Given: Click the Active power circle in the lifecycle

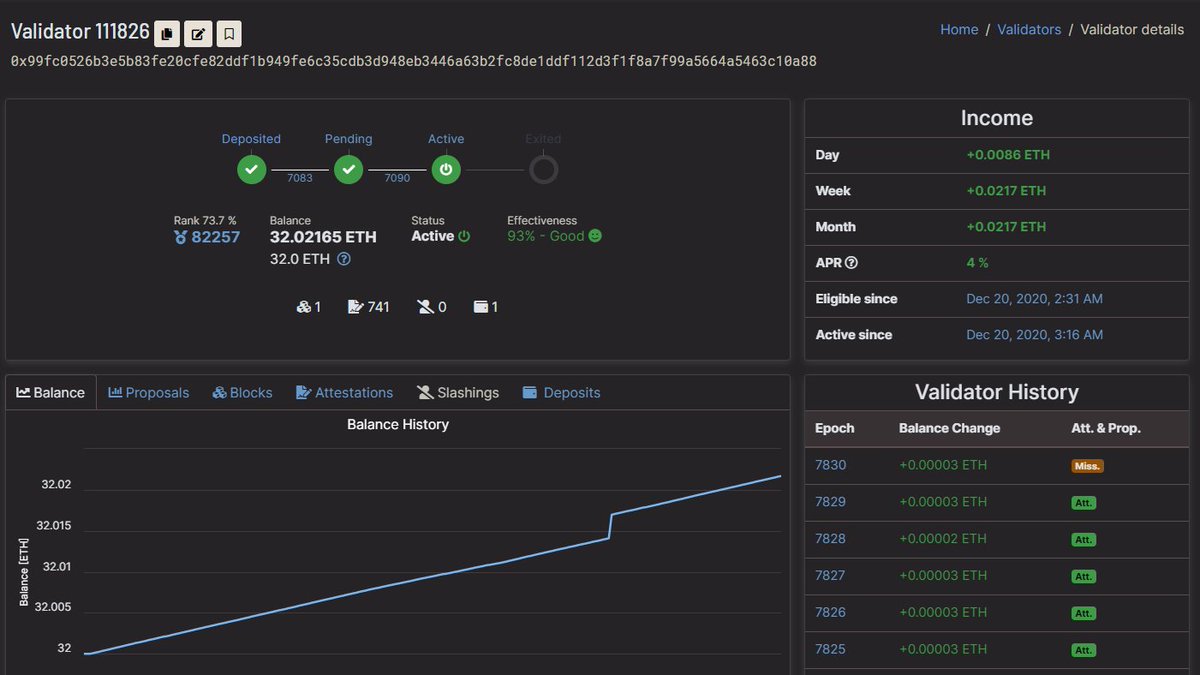Looking at the screenshot, I should 446,170.
